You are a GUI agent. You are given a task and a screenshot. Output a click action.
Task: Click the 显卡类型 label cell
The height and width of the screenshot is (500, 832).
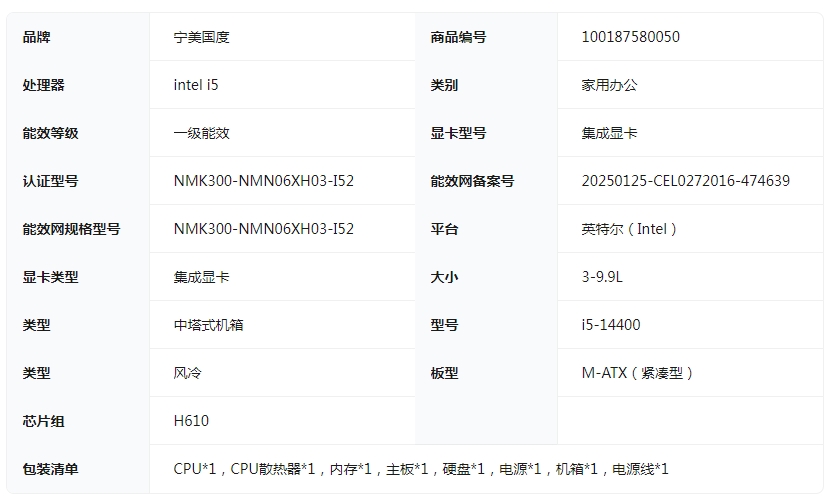(50, 277)
